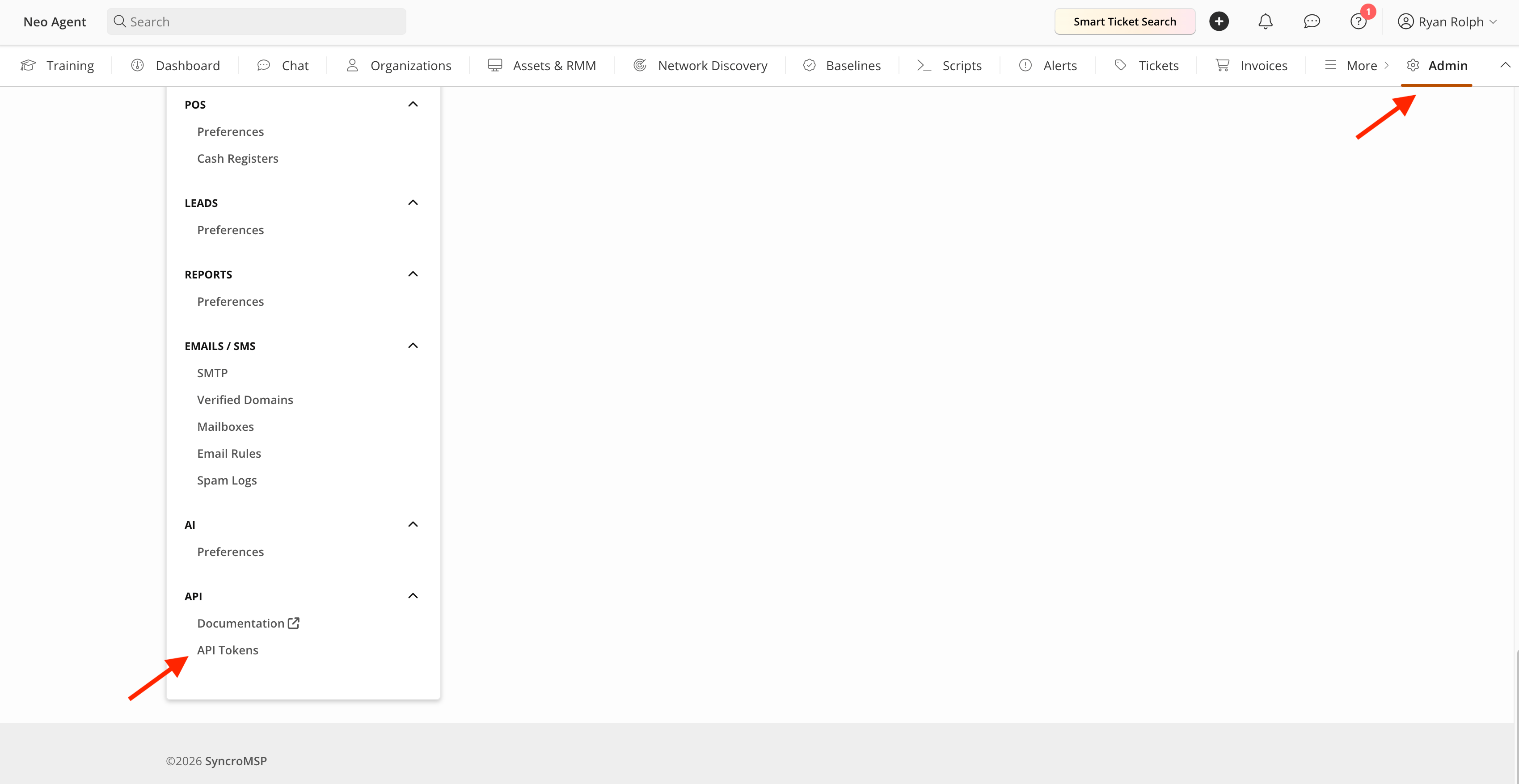Click the Invoices cart icon
The height and width of the screenshot is (784, 1519).
[1222, 65]
